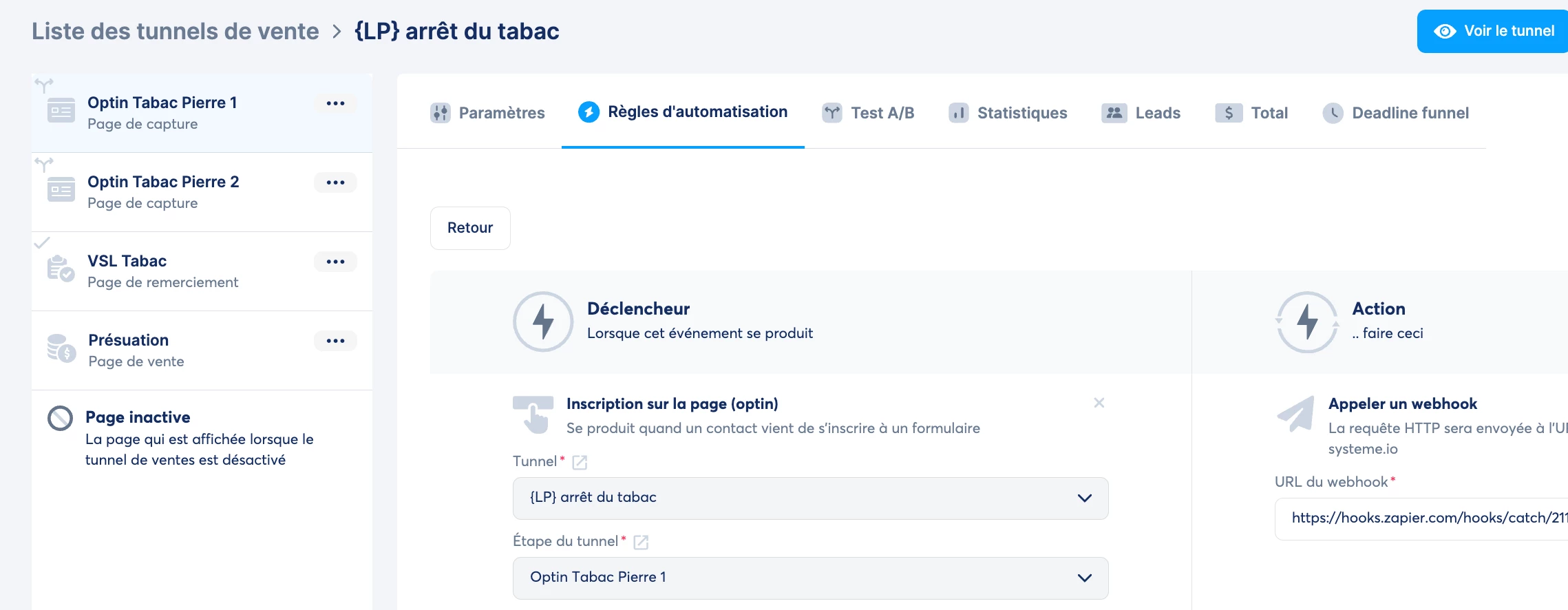
Task: Click the clipboard icon of VSL Tabac
Action: [x=61, y=269]
